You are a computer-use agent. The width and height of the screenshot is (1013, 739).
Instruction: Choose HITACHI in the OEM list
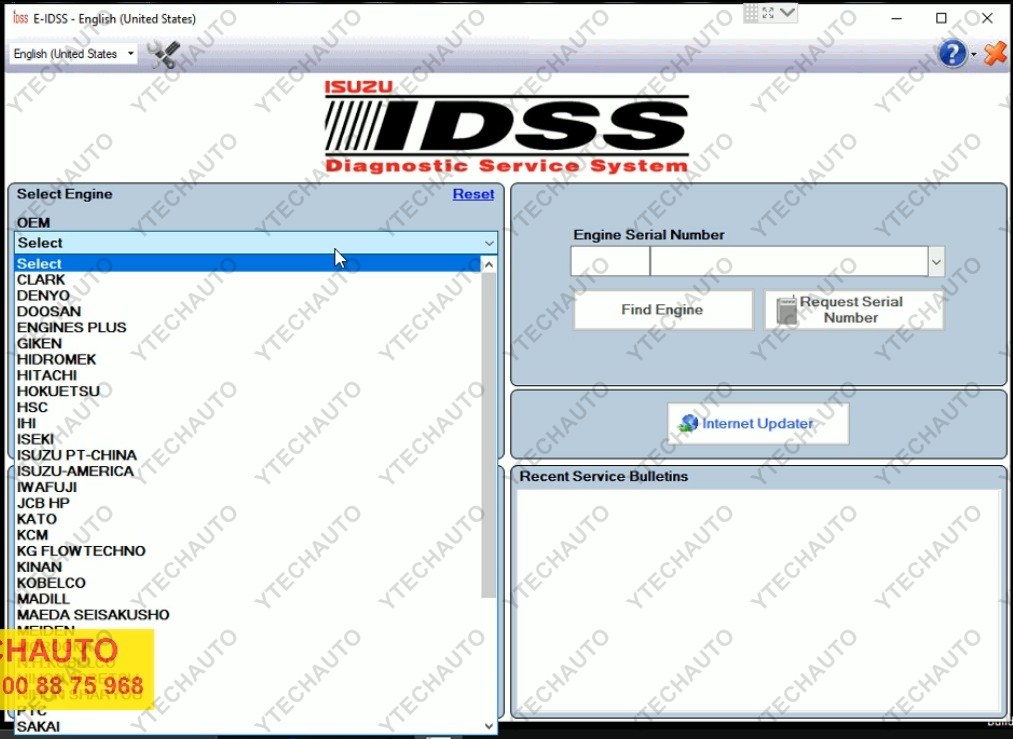coord(47,375)
